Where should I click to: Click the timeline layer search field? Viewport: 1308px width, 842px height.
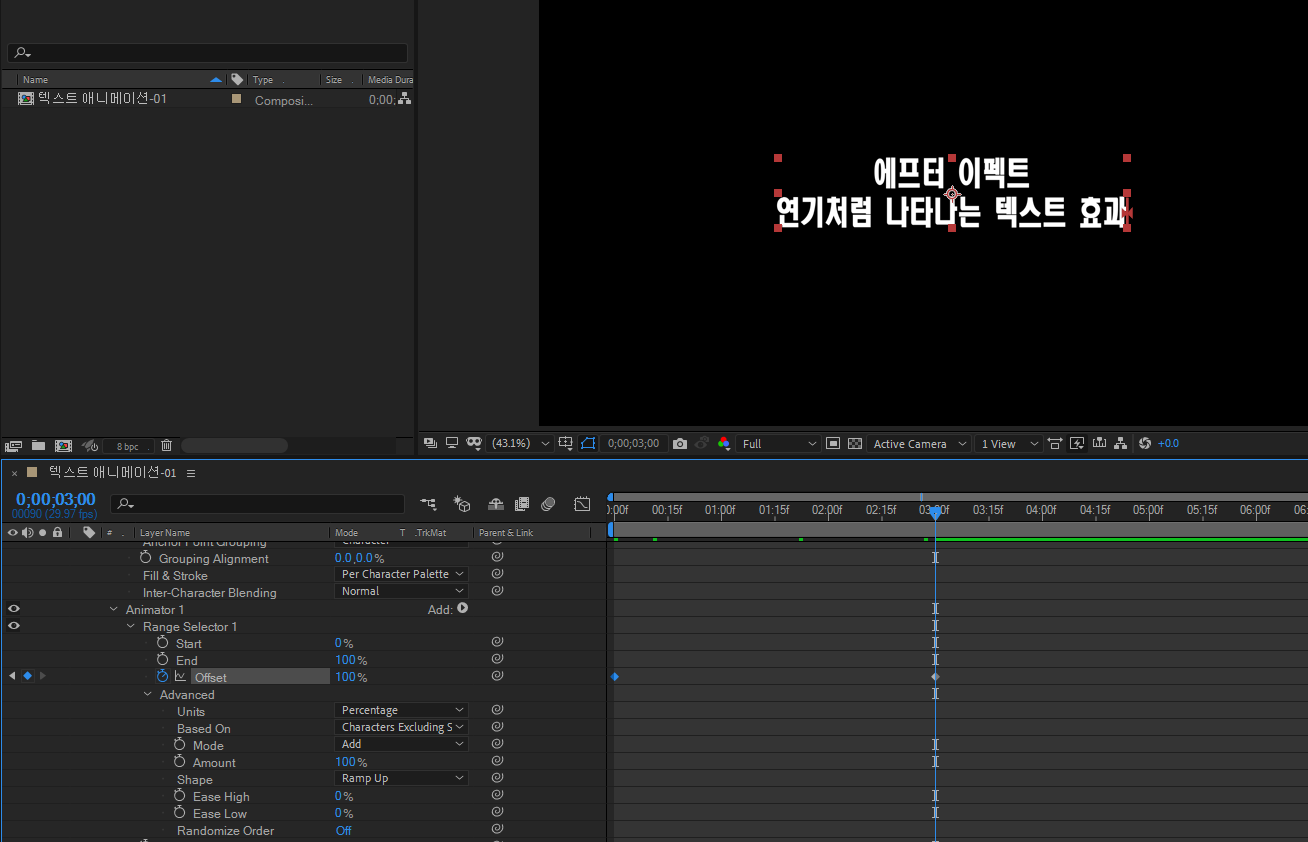pos(258,504)
